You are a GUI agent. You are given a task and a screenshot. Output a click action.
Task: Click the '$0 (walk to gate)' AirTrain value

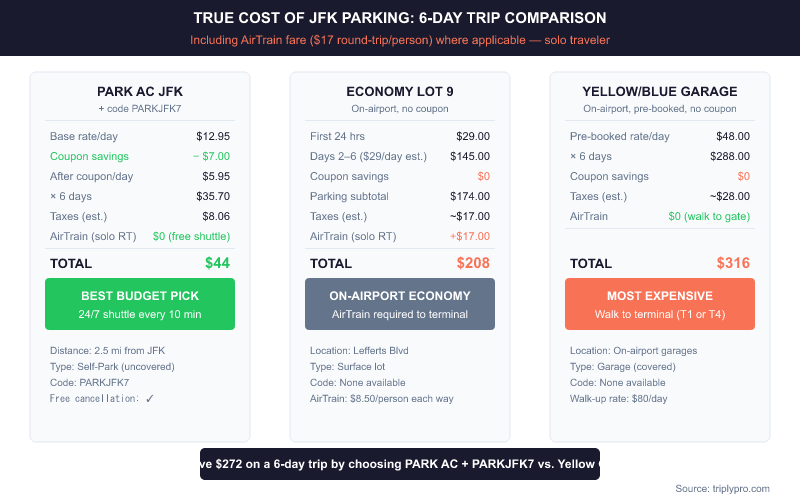tap(709, 216)
